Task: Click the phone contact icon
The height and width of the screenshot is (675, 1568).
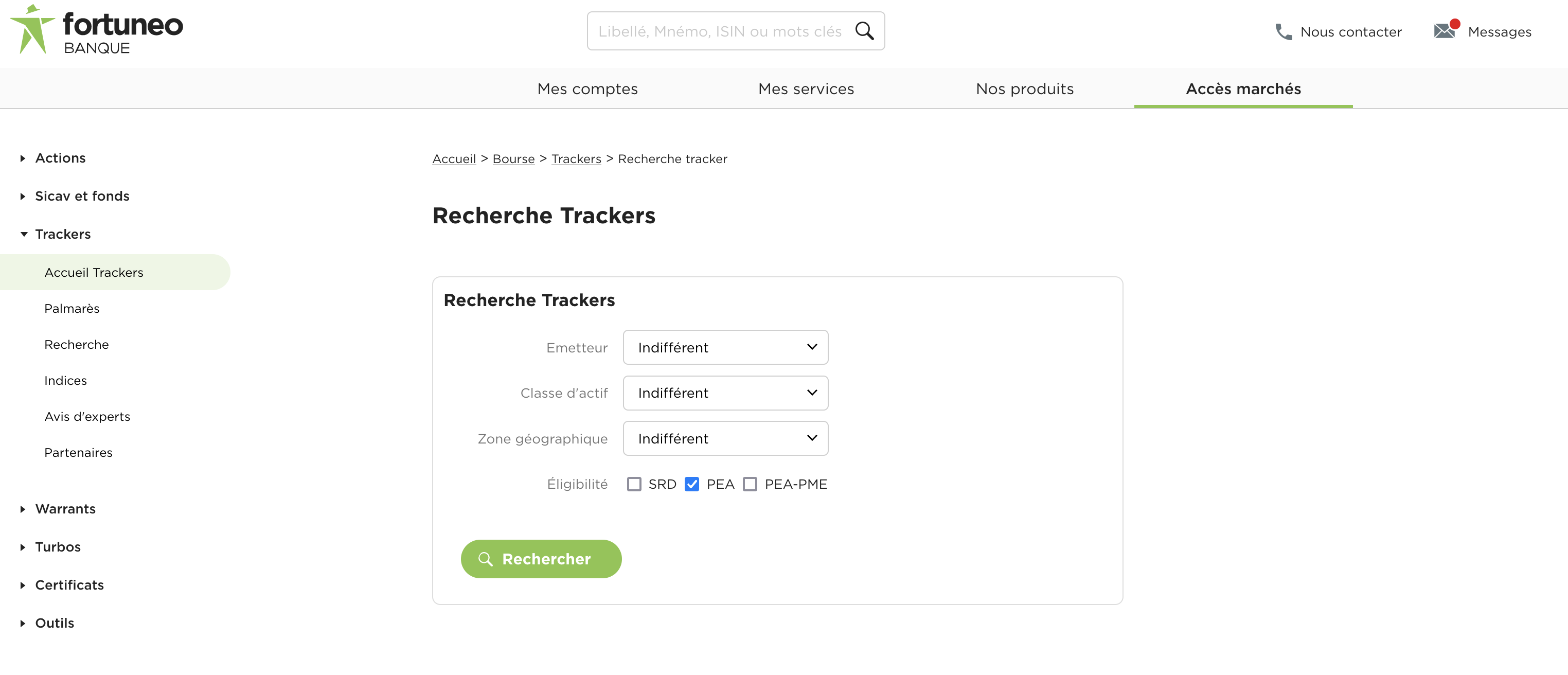Action: pyautogui.click(x=1283, y=32)
